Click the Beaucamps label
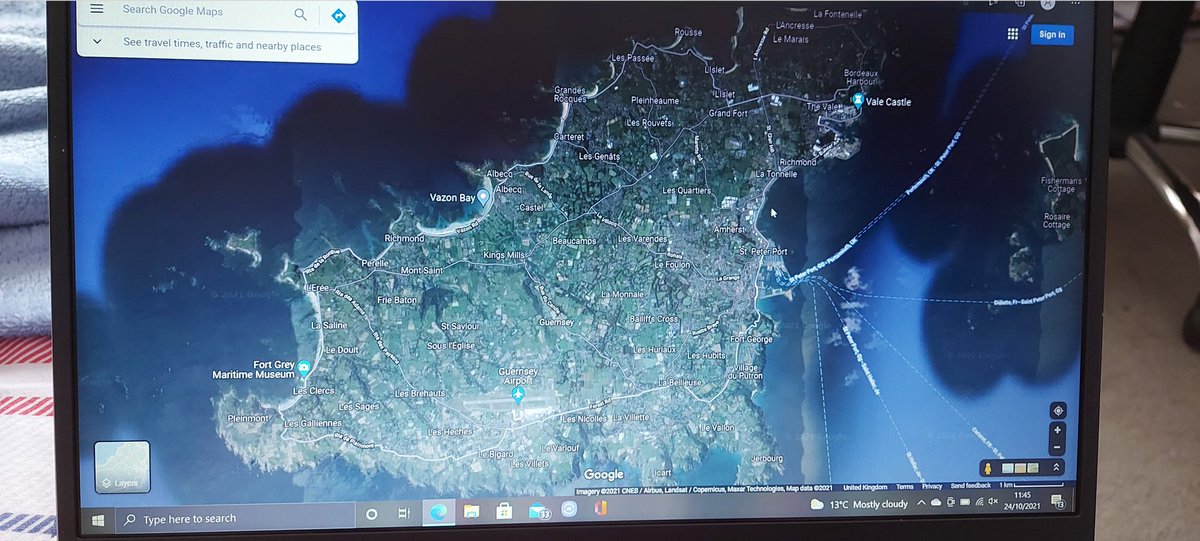 (574, 241)
